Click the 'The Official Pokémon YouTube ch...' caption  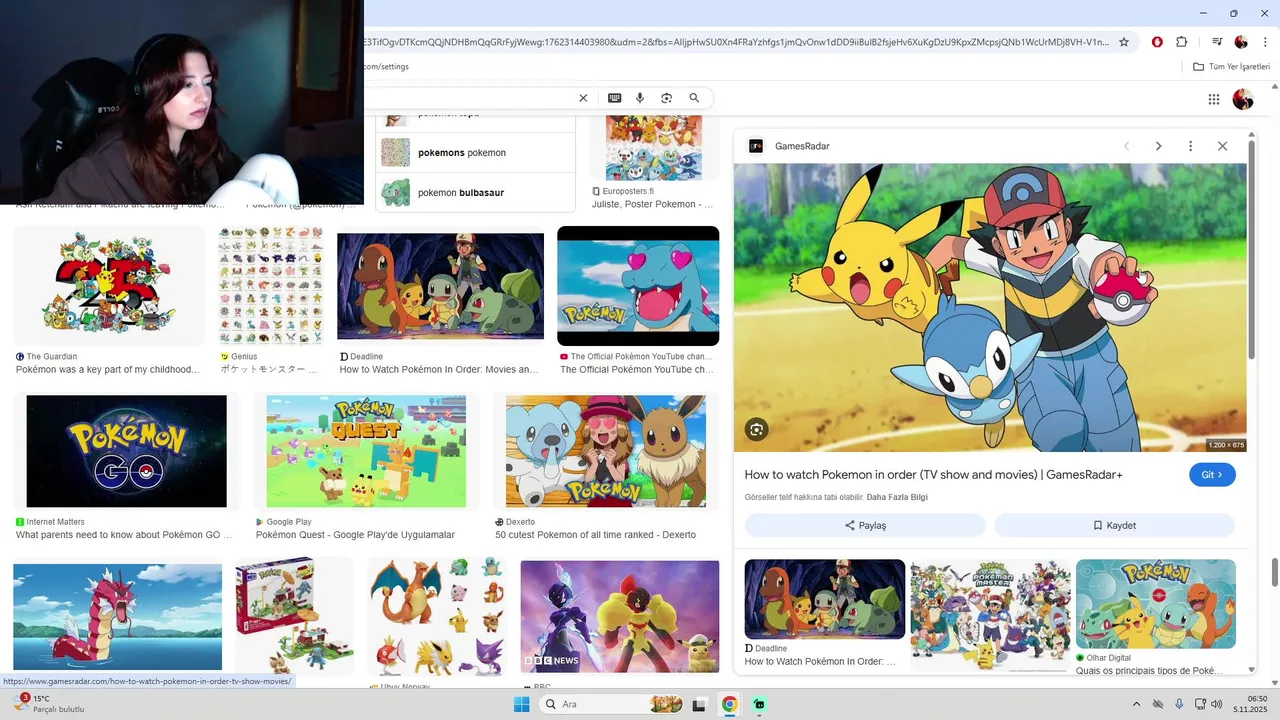637,369
